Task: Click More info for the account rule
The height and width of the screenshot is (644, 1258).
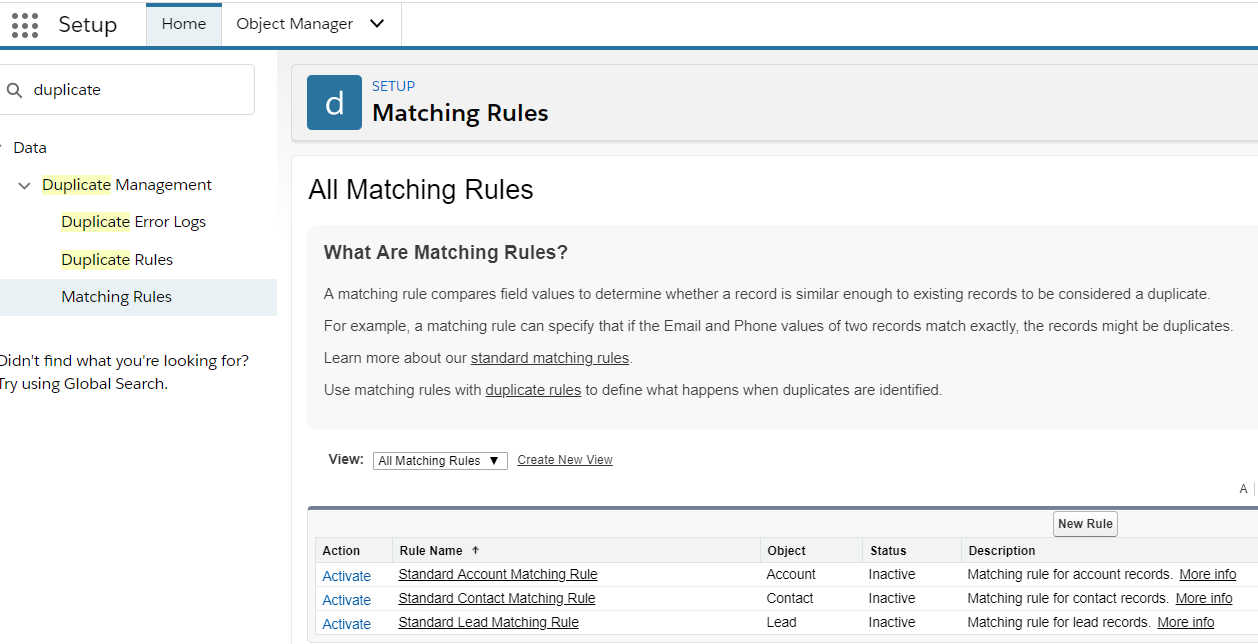Action: (x=1207, y=575)
